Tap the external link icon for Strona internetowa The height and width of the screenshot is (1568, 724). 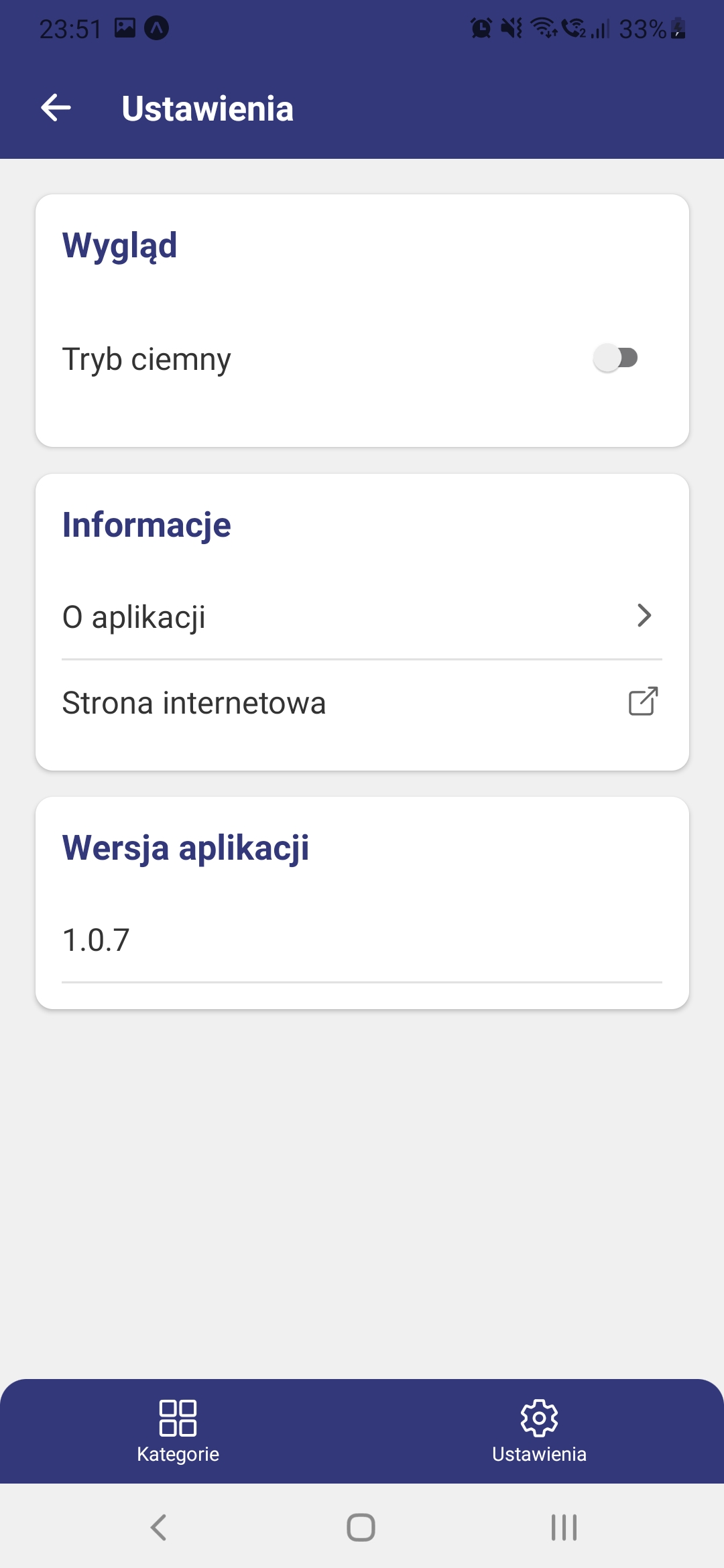click(643, 702)
